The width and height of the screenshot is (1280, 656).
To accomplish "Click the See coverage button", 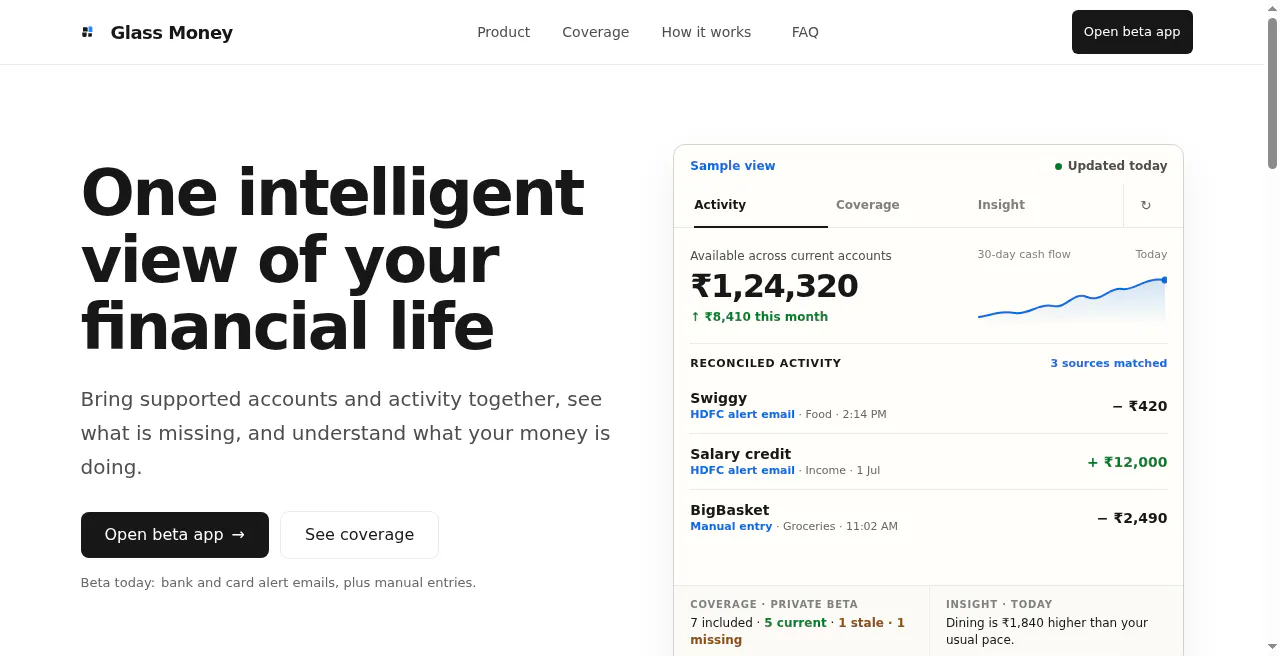I will [359, 535].
